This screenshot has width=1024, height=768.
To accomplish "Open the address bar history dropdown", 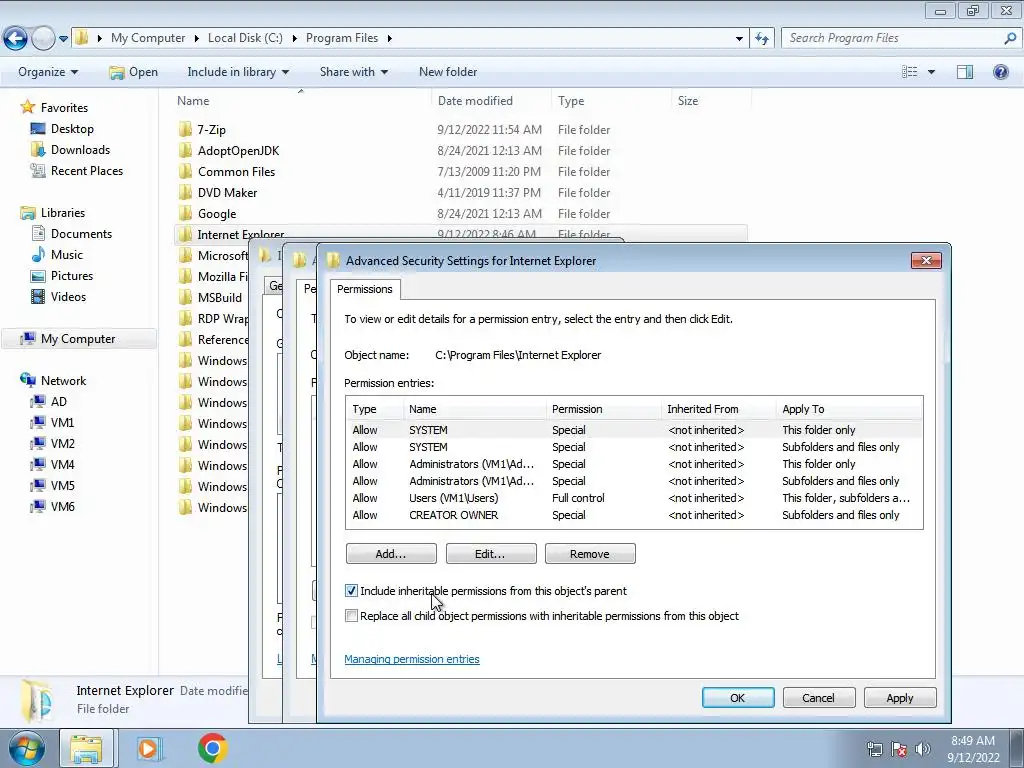I will tap(739, 39).
